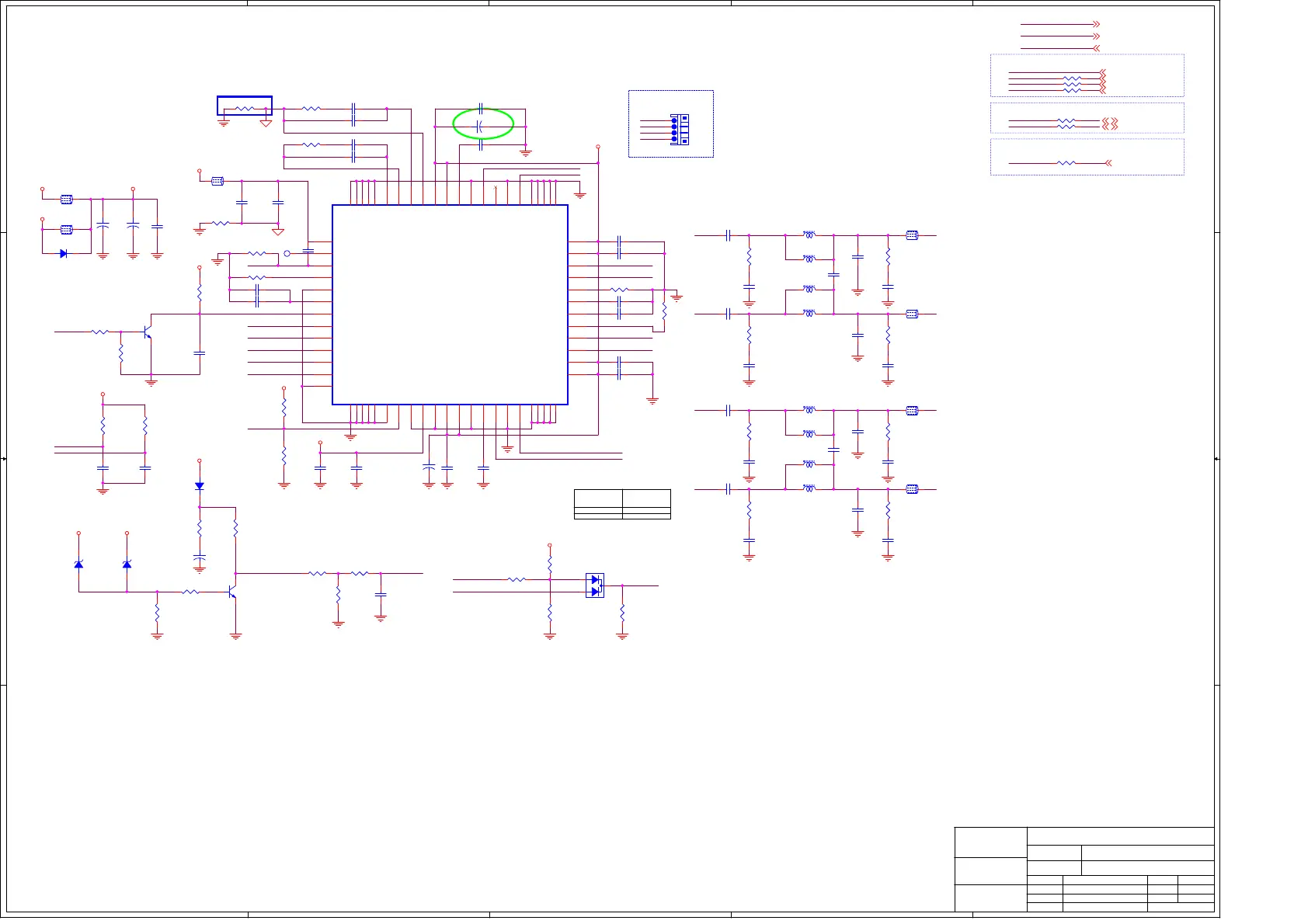Select the title block in the bottom-right corner
The image size is (1308, 924).
(x=1084, y=869)
